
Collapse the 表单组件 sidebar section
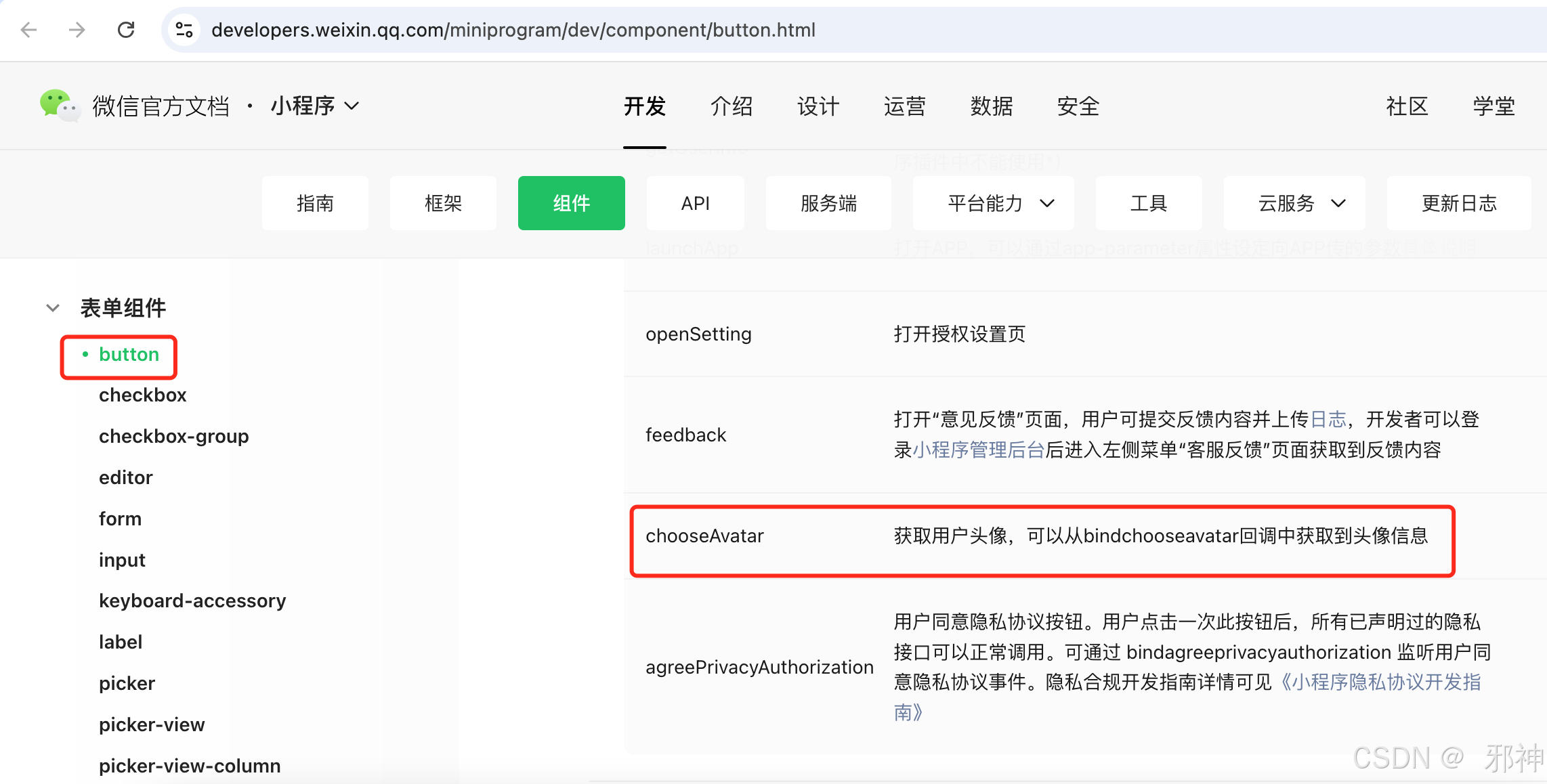pyautogui.click(x=53, y=308)
